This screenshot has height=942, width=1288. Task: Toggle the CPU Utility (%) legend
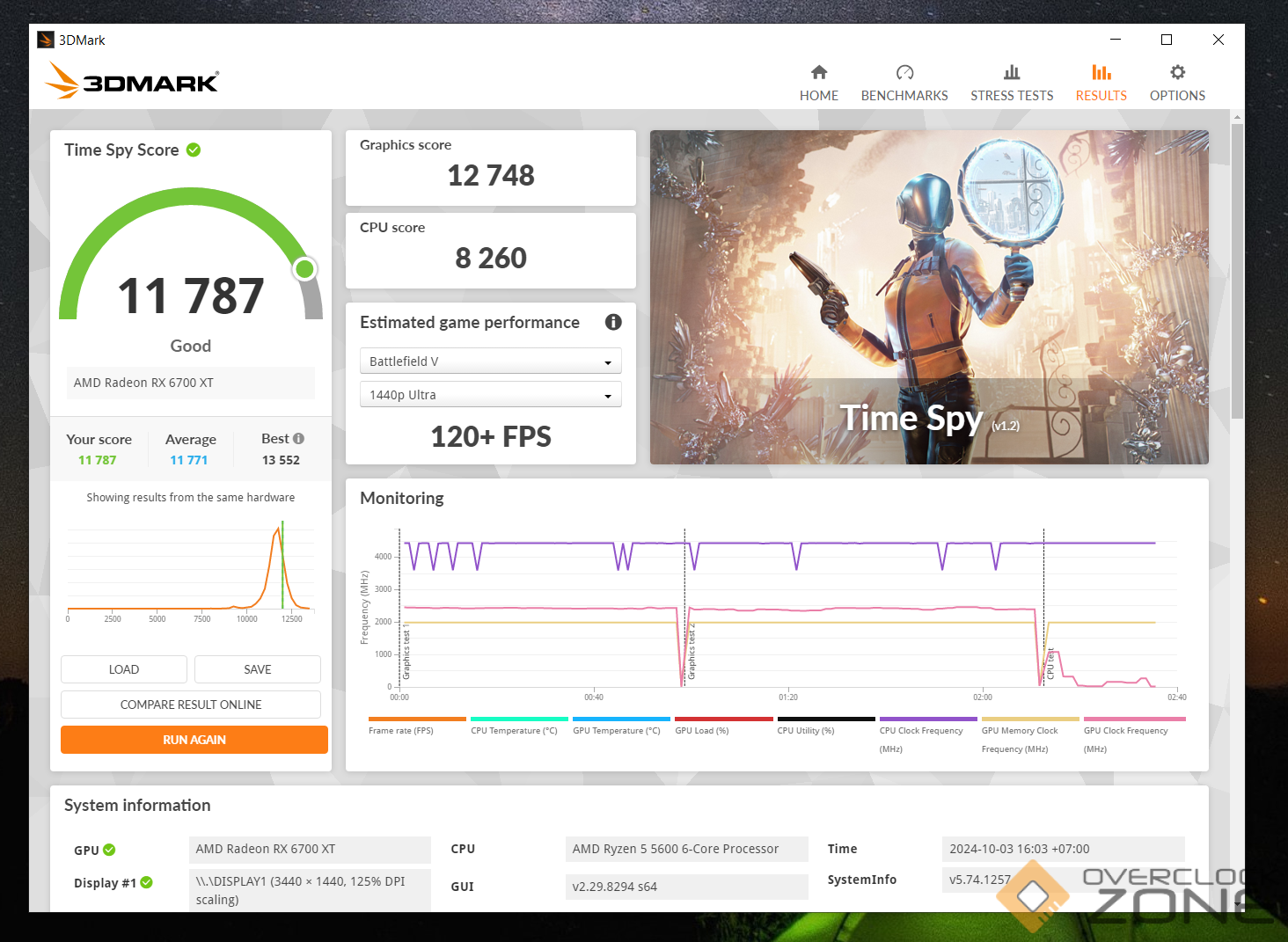click(826, 727)
